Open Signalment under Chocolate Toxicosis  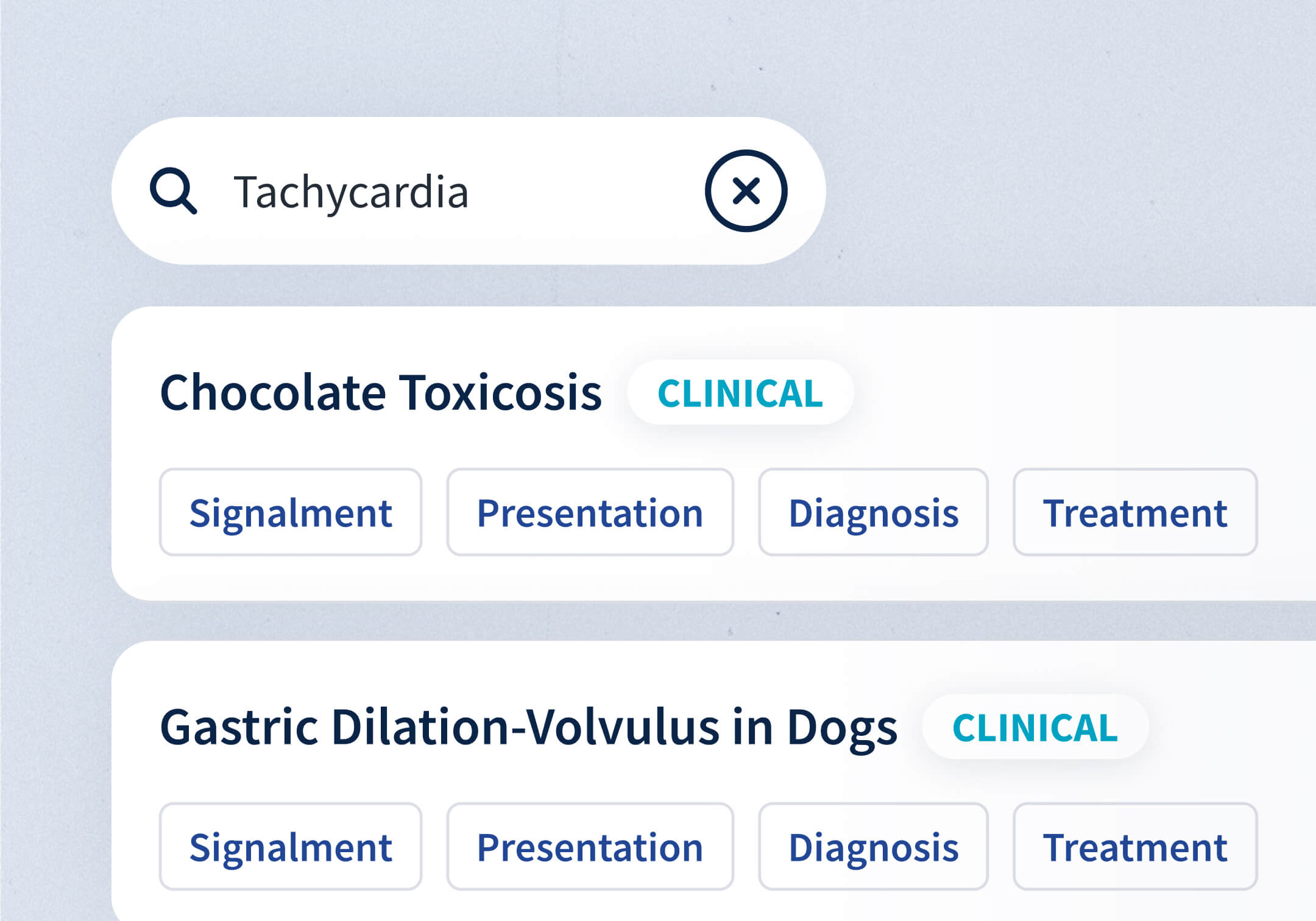[x=291, y=512]
